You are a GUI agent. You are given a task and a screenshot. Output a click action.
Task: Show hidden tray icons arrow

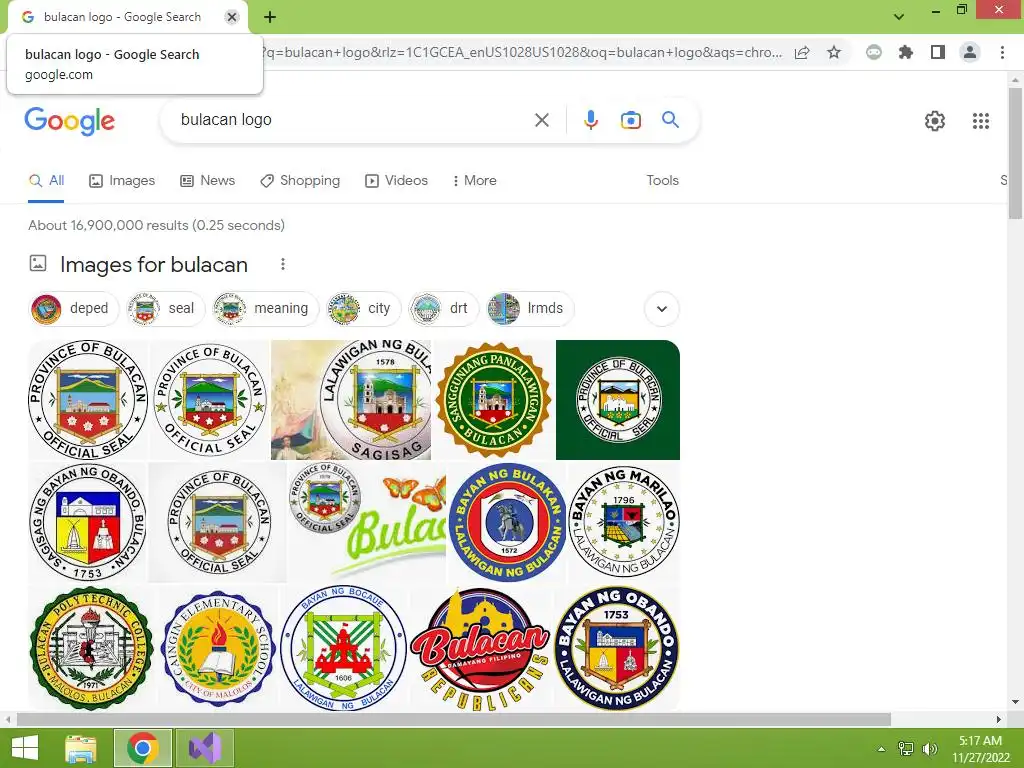tap(881, 749)
